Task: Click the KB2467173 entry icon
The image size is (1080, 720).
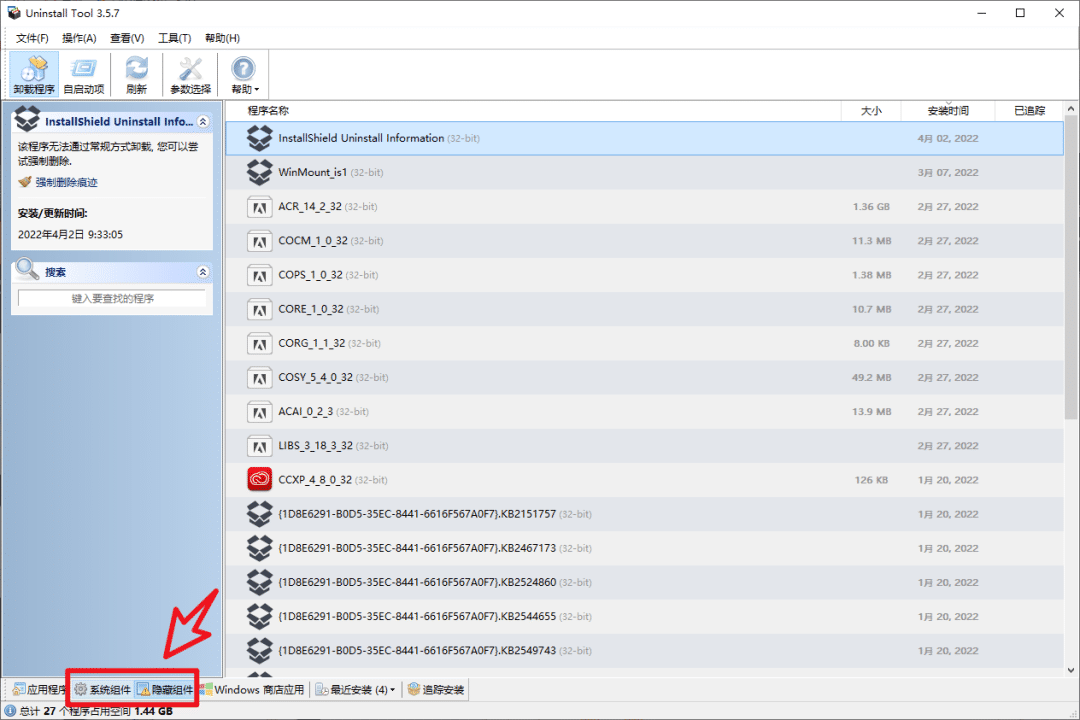Action: pyautogui.click(x=260, y=548)
